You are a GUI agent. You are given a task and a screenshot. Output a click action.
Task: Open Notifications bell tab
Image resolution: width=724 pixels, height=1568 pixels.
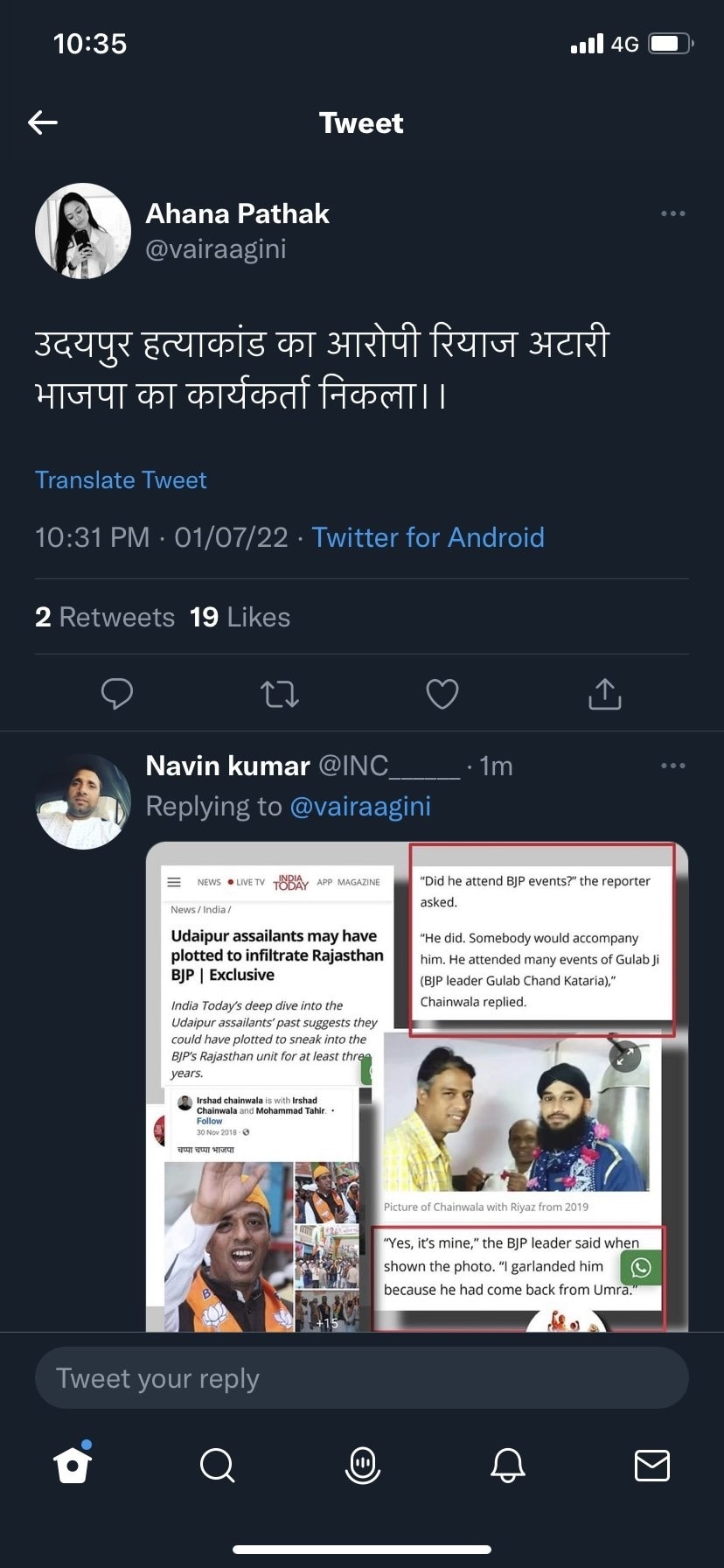[x=507, y=1465]
